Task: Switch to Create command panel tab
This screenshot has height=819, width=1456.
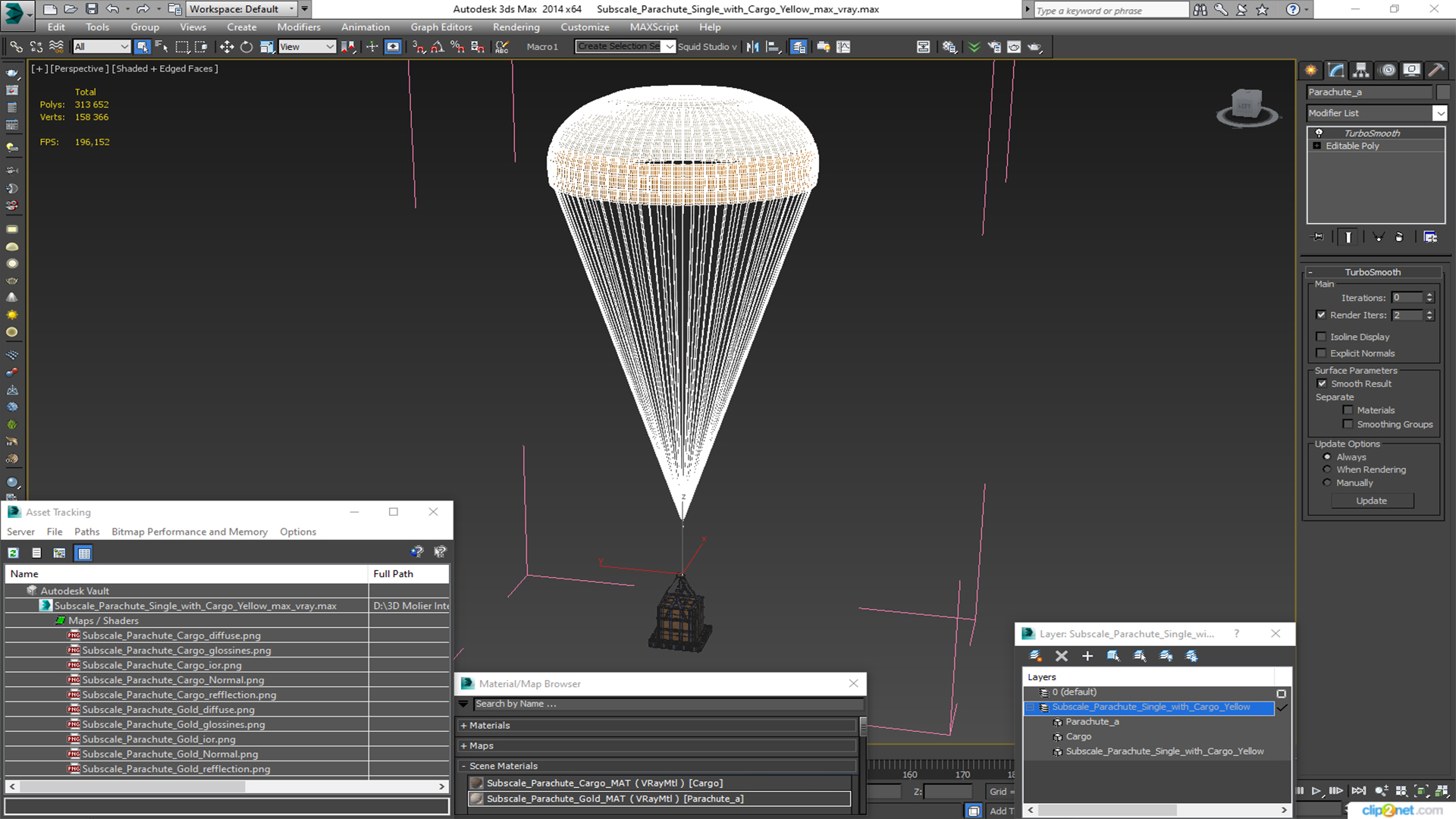Action: pyautogui.click(x=1310, y=71)
